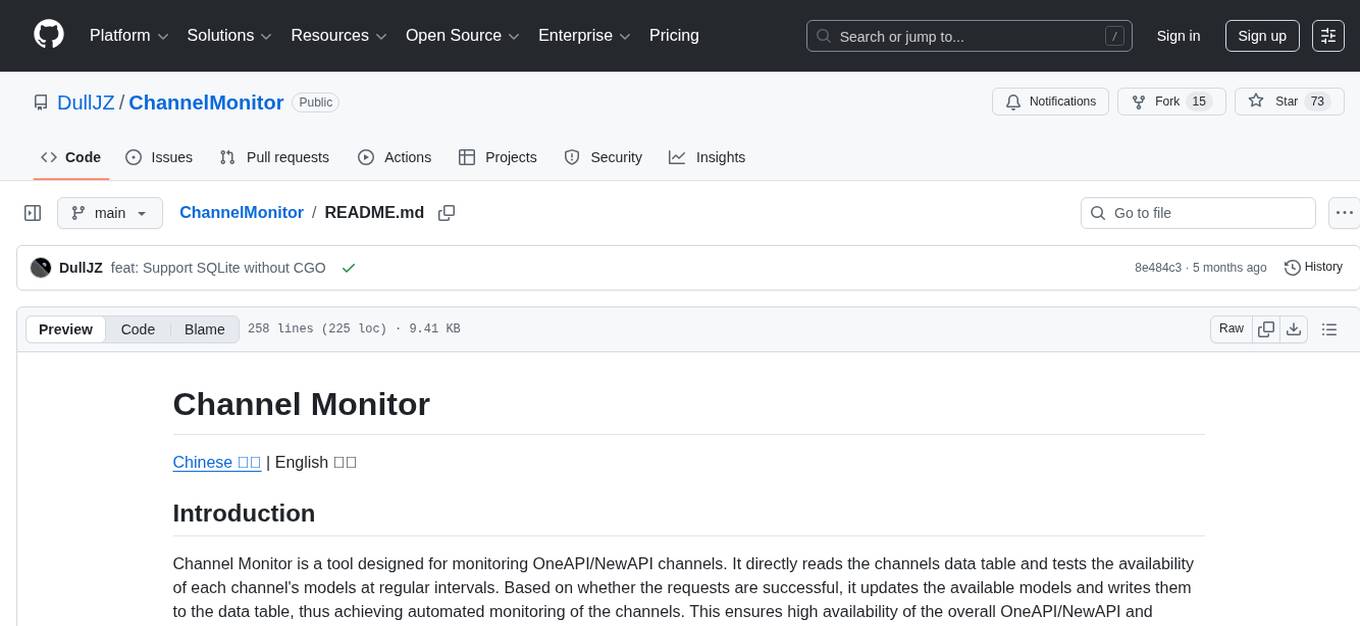The height and width of the screenshot is (626, 1360).
Task: Open the README outline icon
Action: 1329,328
